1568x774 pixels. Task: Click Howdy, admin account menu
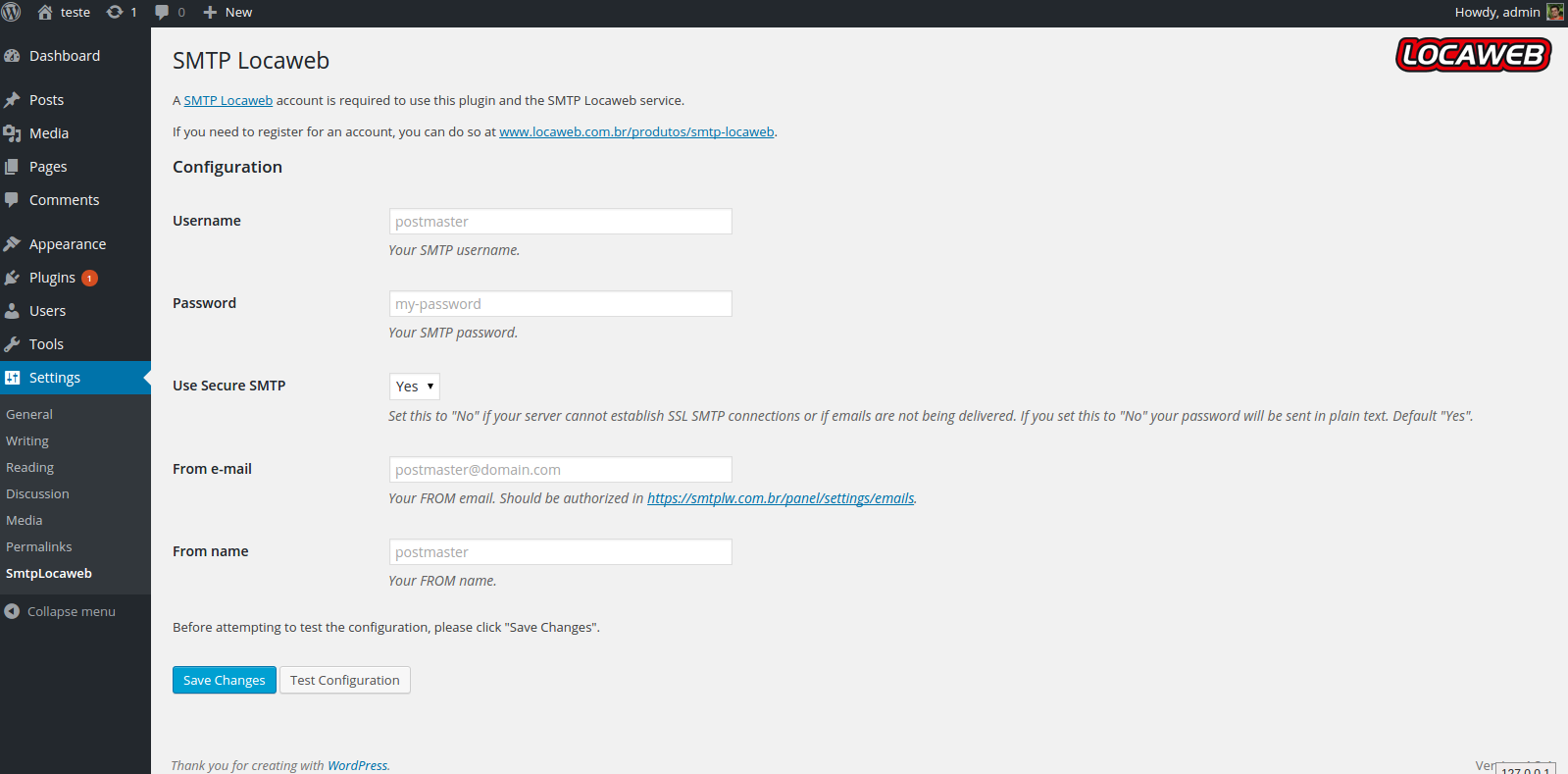pyautogui.click(x=1508, y=12)
